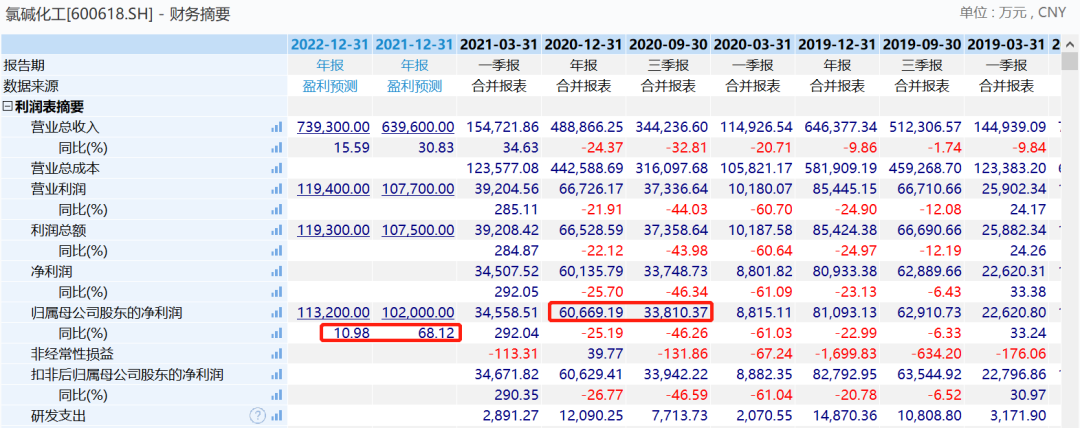Open chart icon for 归属母公司股东的净利润 row

277,314
